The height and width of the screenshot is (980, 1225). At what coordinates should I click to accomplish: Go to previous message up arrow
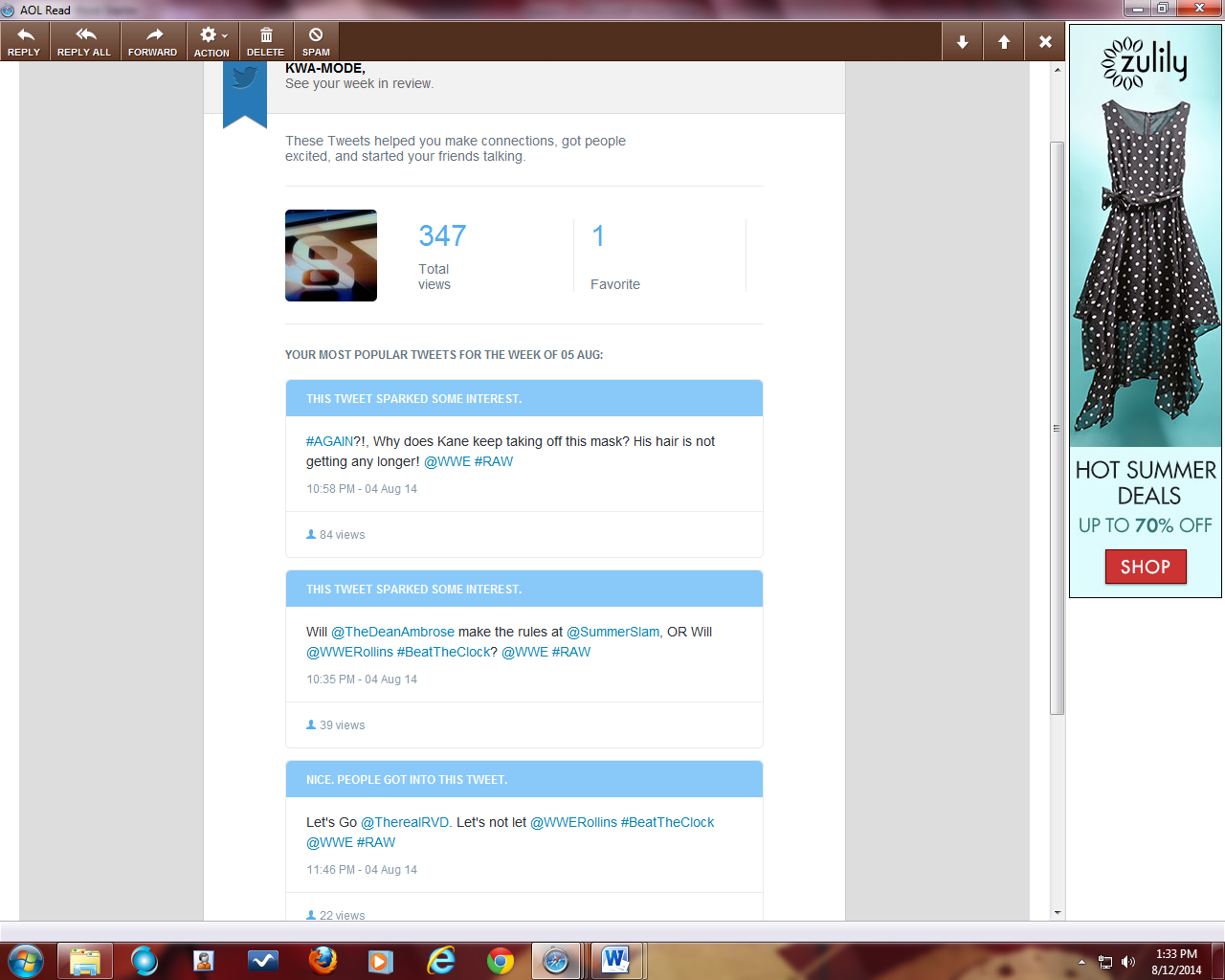coord(1004,42)
